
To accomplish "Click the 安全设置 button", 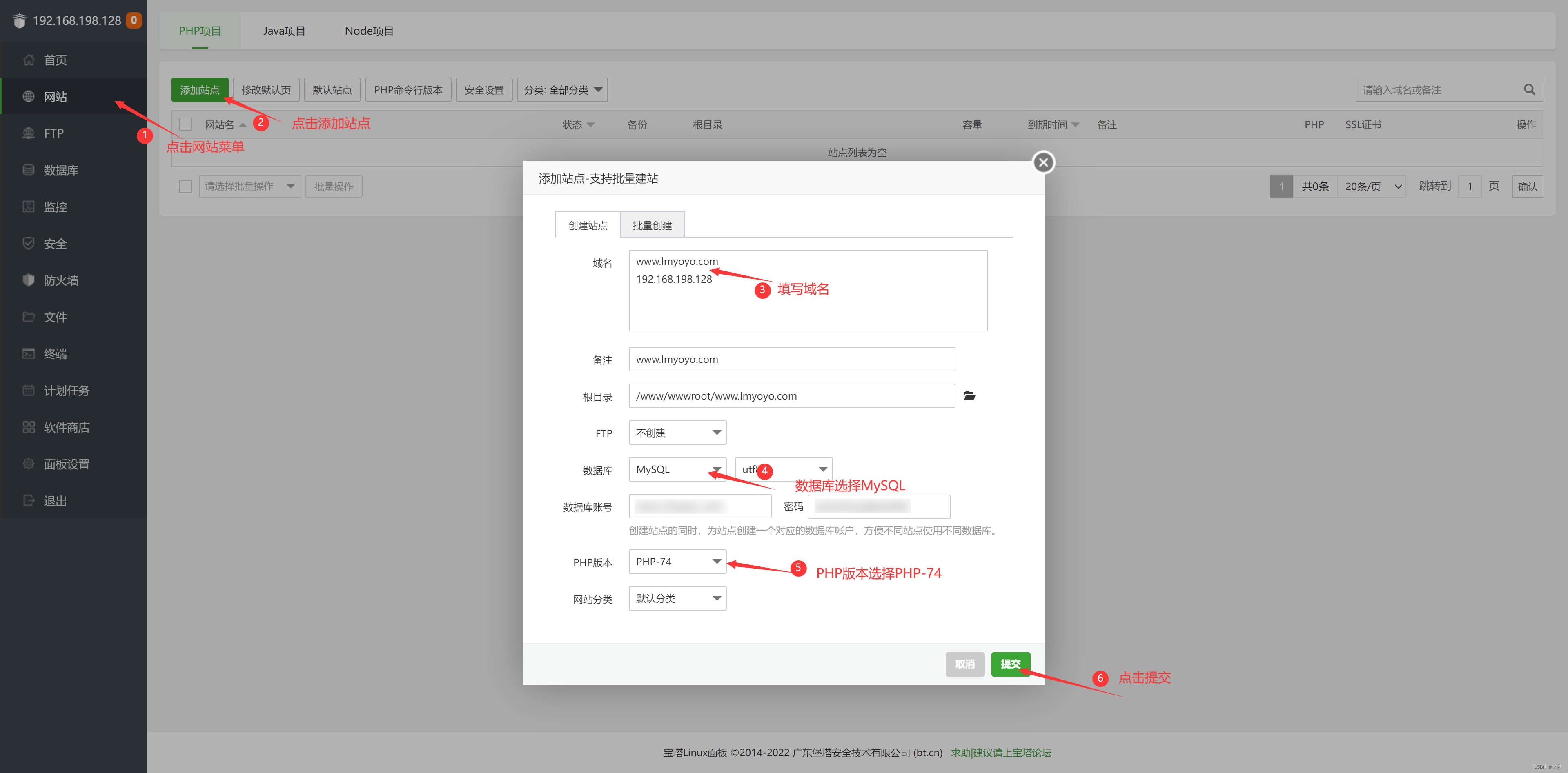I will click(x=484, y=89).
